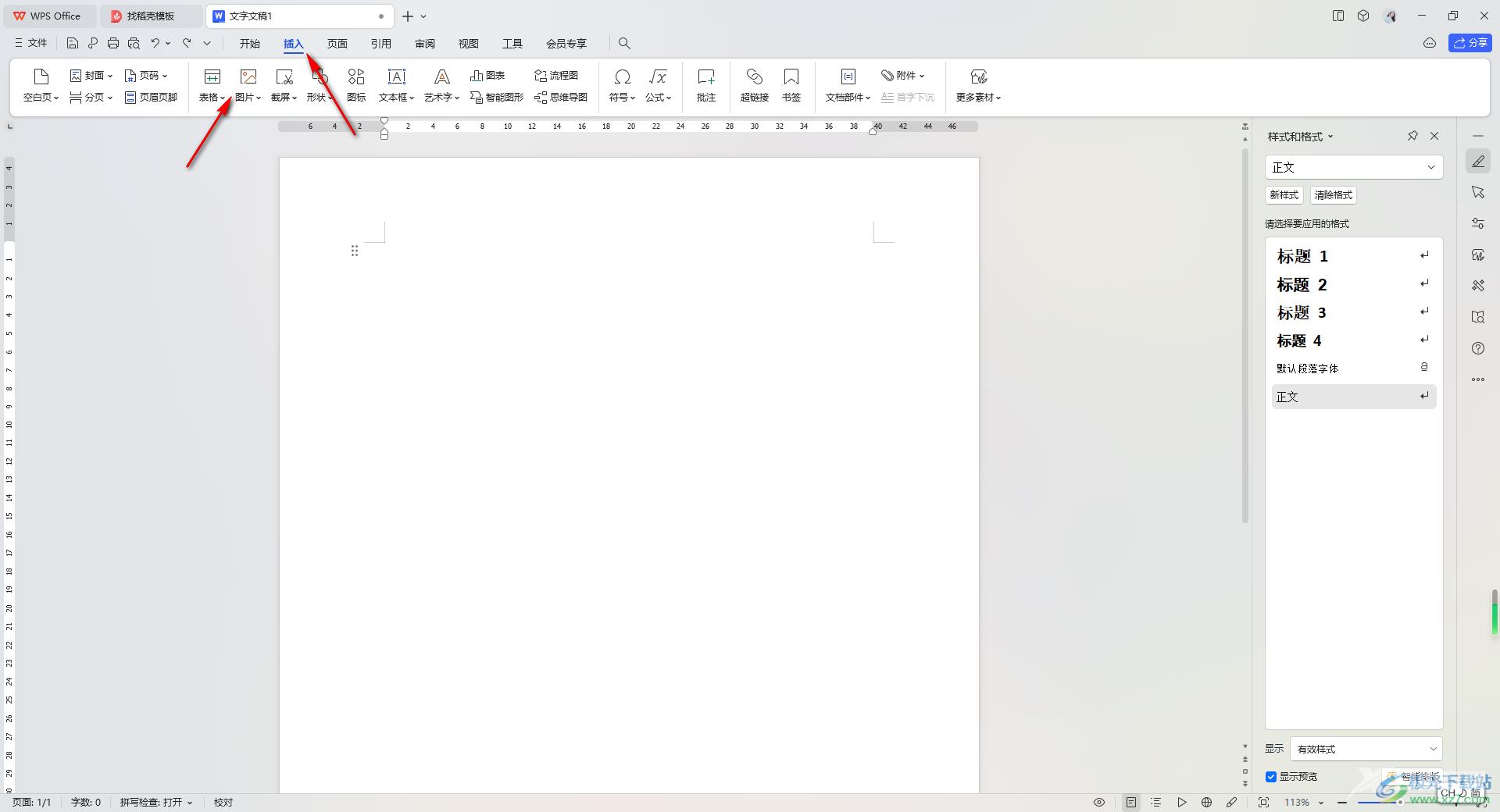Click the 新样式 button
The width and height of the screenshot is (1500, 812).
click(x=1284, y=195)
